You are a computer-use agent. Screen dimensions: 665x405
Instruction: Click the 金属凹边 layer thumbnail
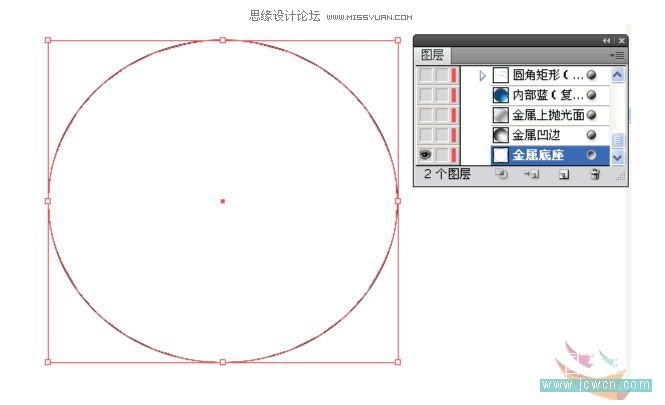tap(500, 135)
